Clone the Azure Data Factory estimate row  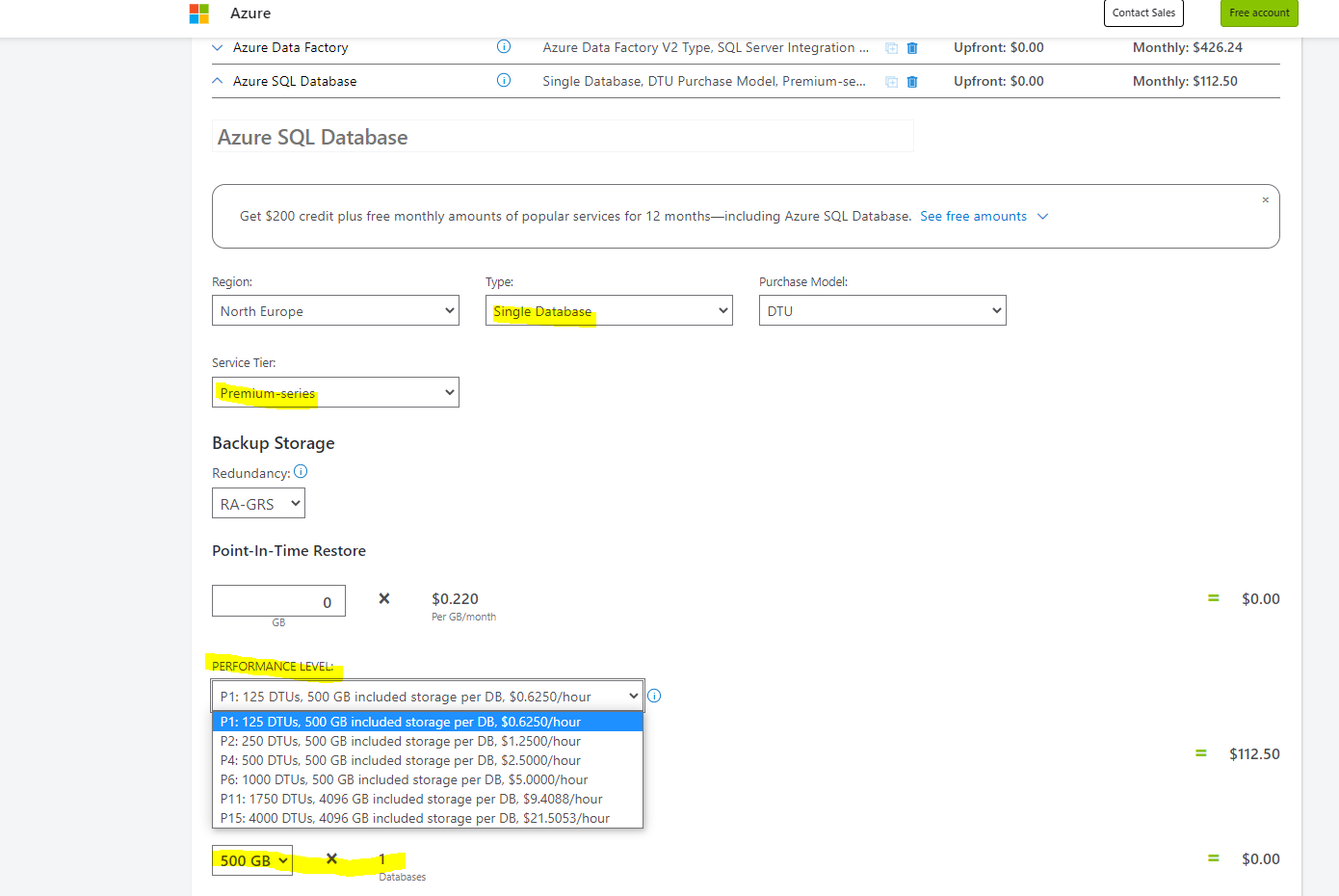click(892, 48)
